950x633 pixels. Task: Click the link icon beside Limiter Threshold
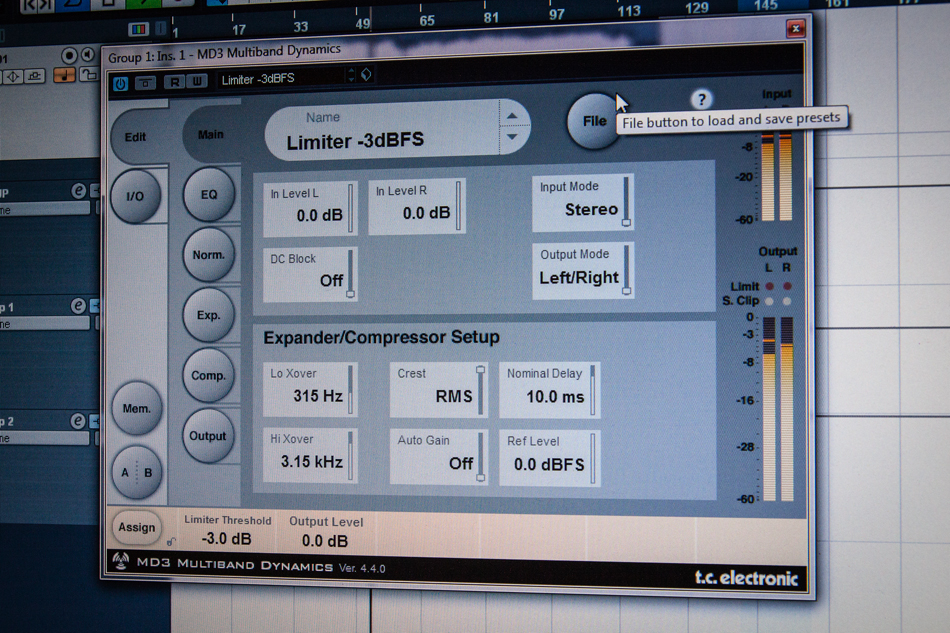171,542
